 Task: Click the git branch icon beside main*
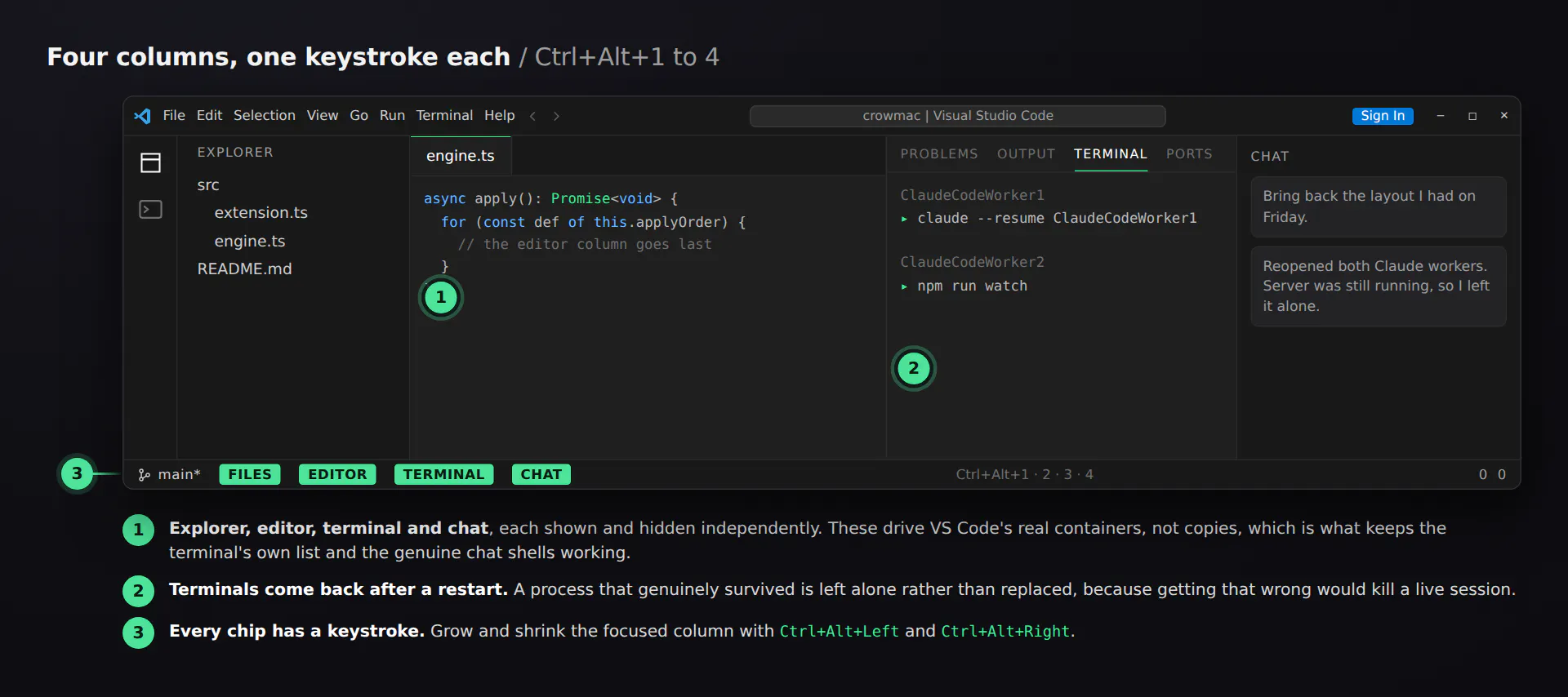click(145, 475)
